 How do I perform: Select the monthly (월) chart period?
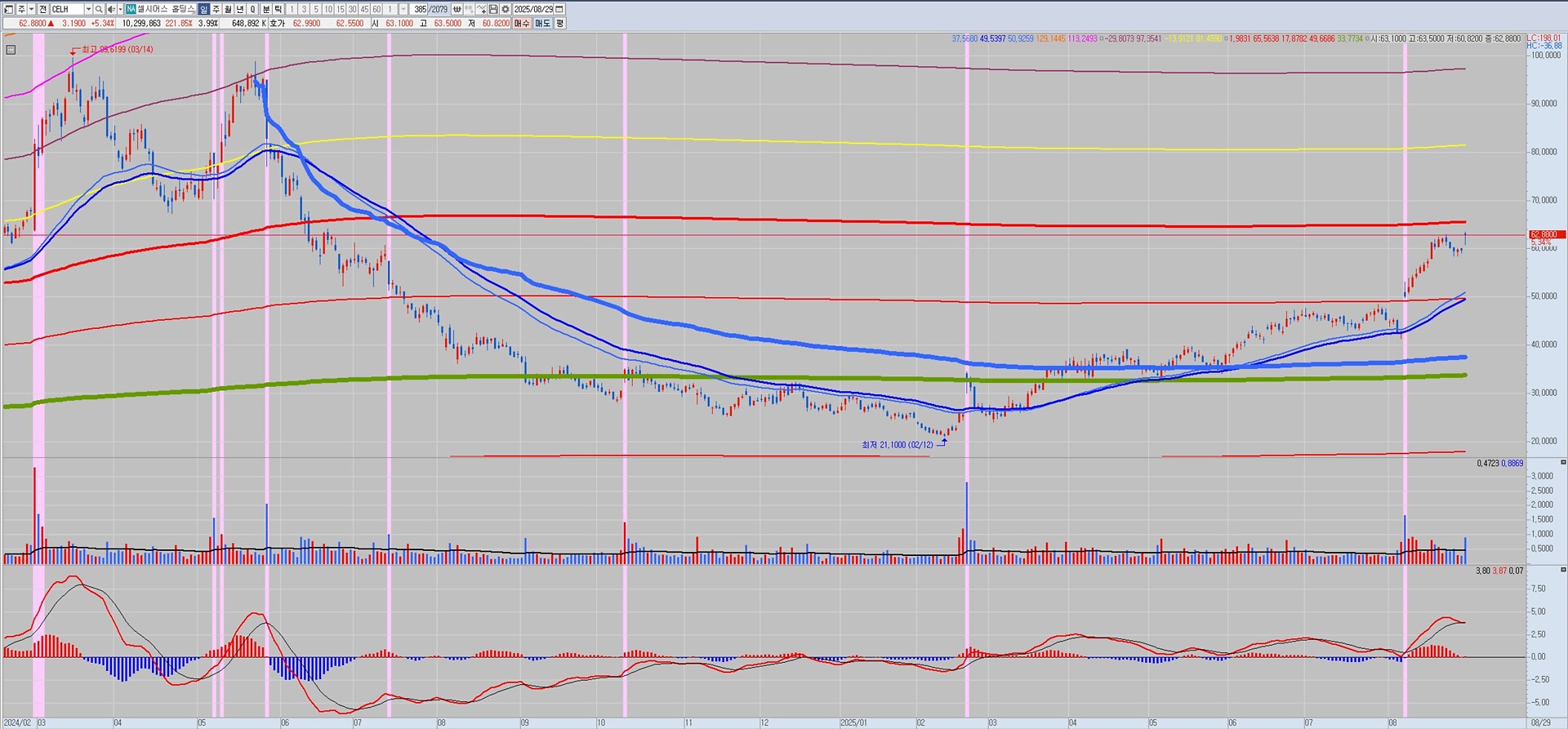click(229, 9)
